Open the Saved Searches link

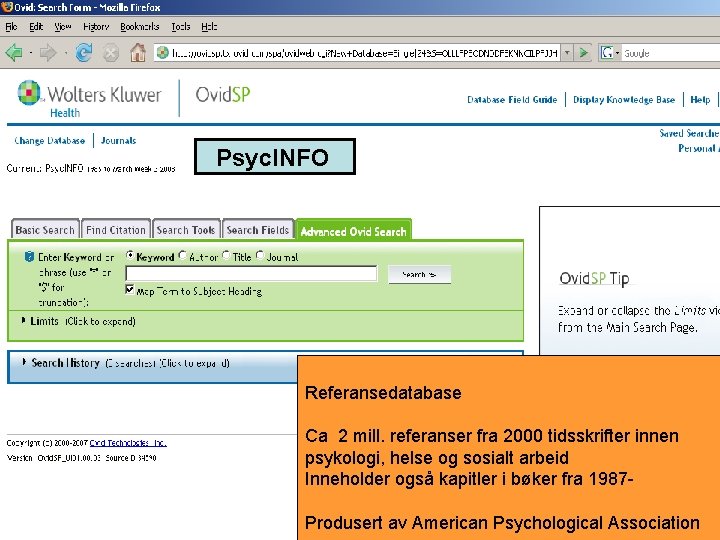[689, 133]
